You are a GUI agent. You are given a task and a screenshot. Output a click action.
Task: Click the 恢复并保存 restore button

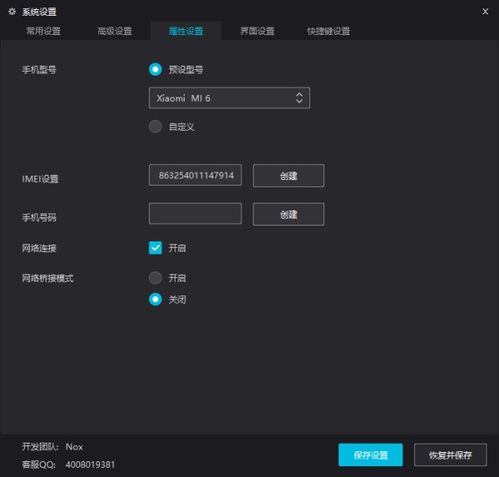pos(450,455)
